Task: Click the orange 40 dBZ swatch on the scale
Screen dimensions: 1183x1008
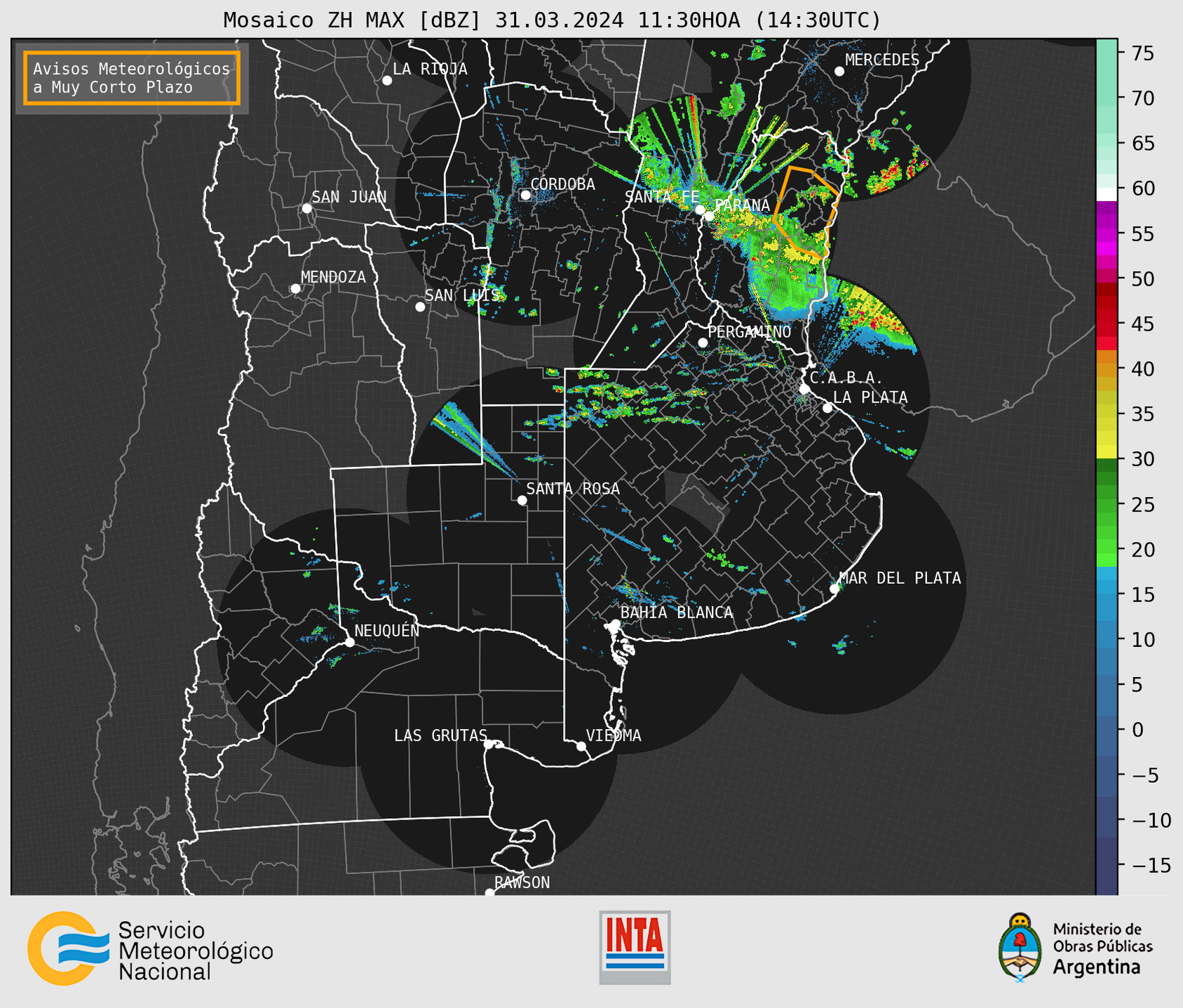Action: coord(1107,369)
